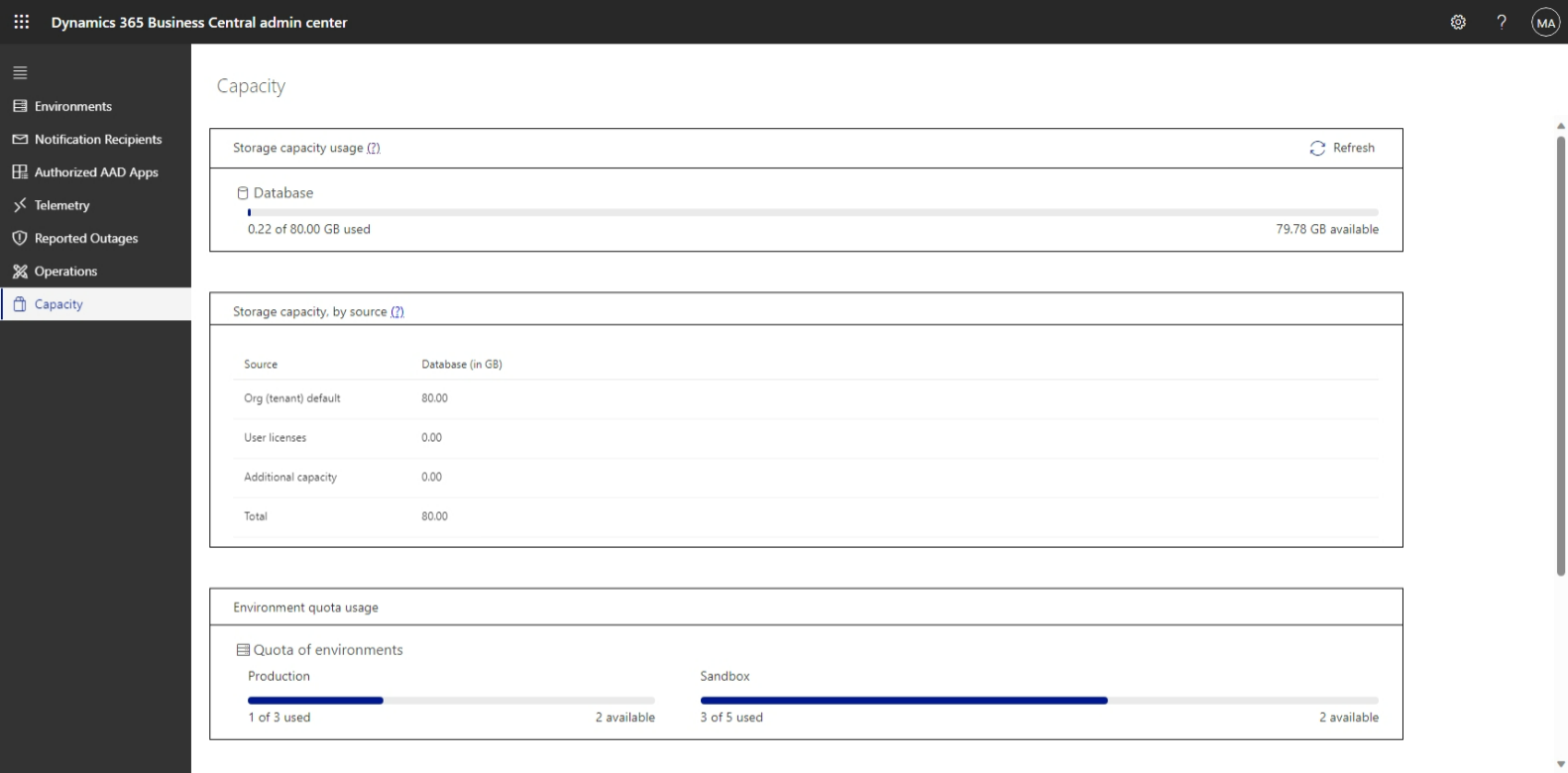Select the "Additional capacity" row label
The width and height of the screenshot is (1568, 773).
(290, 477)
